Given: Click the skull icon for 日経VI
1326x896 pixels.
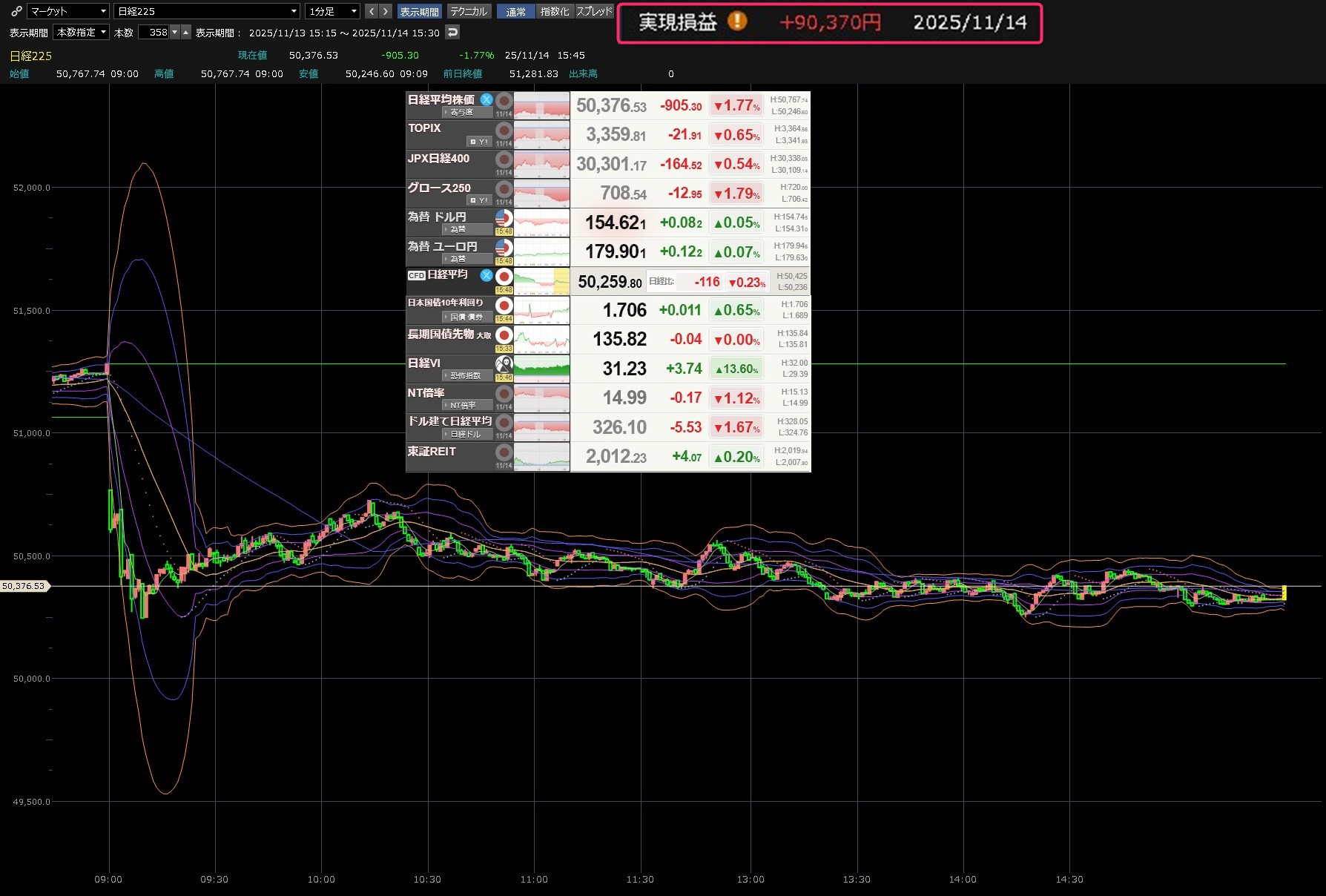Looking at the screenshot, I should pos(504,363).
